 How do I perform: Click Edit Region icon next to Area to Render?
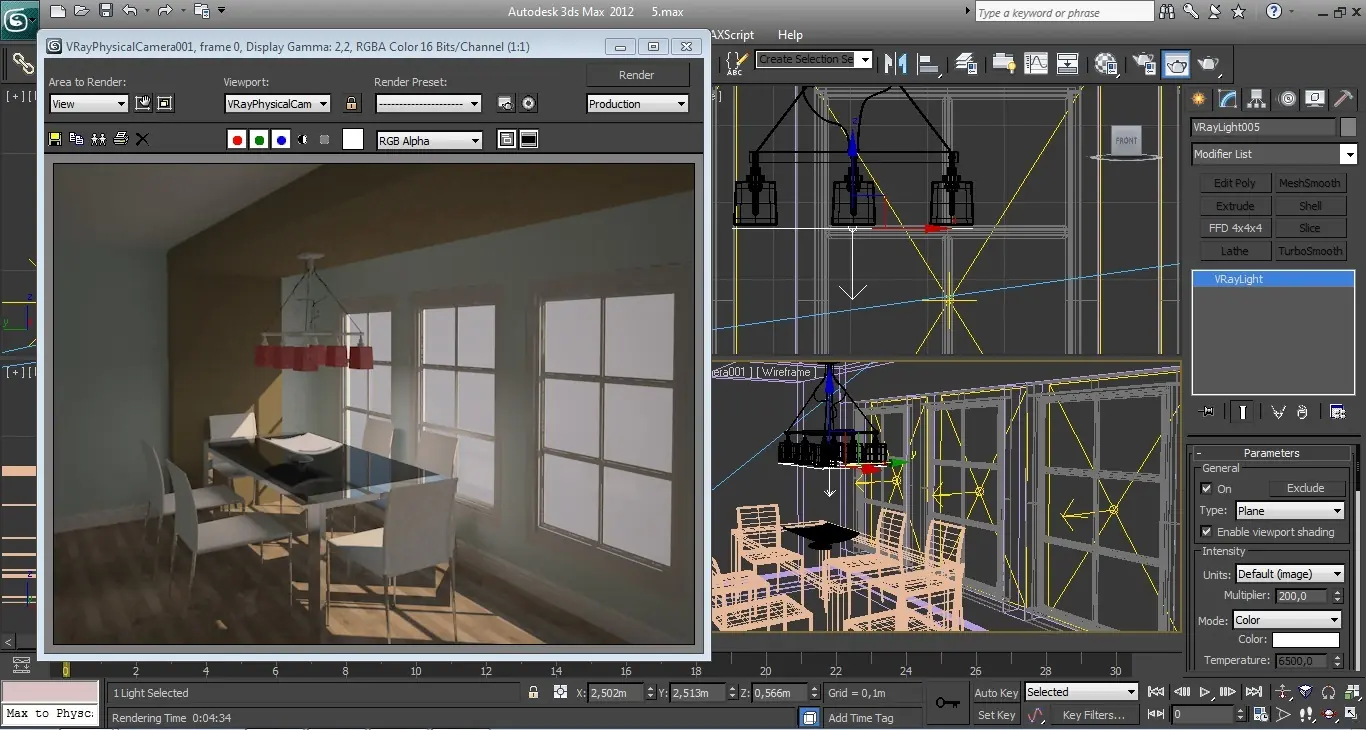tap(143, 103)
